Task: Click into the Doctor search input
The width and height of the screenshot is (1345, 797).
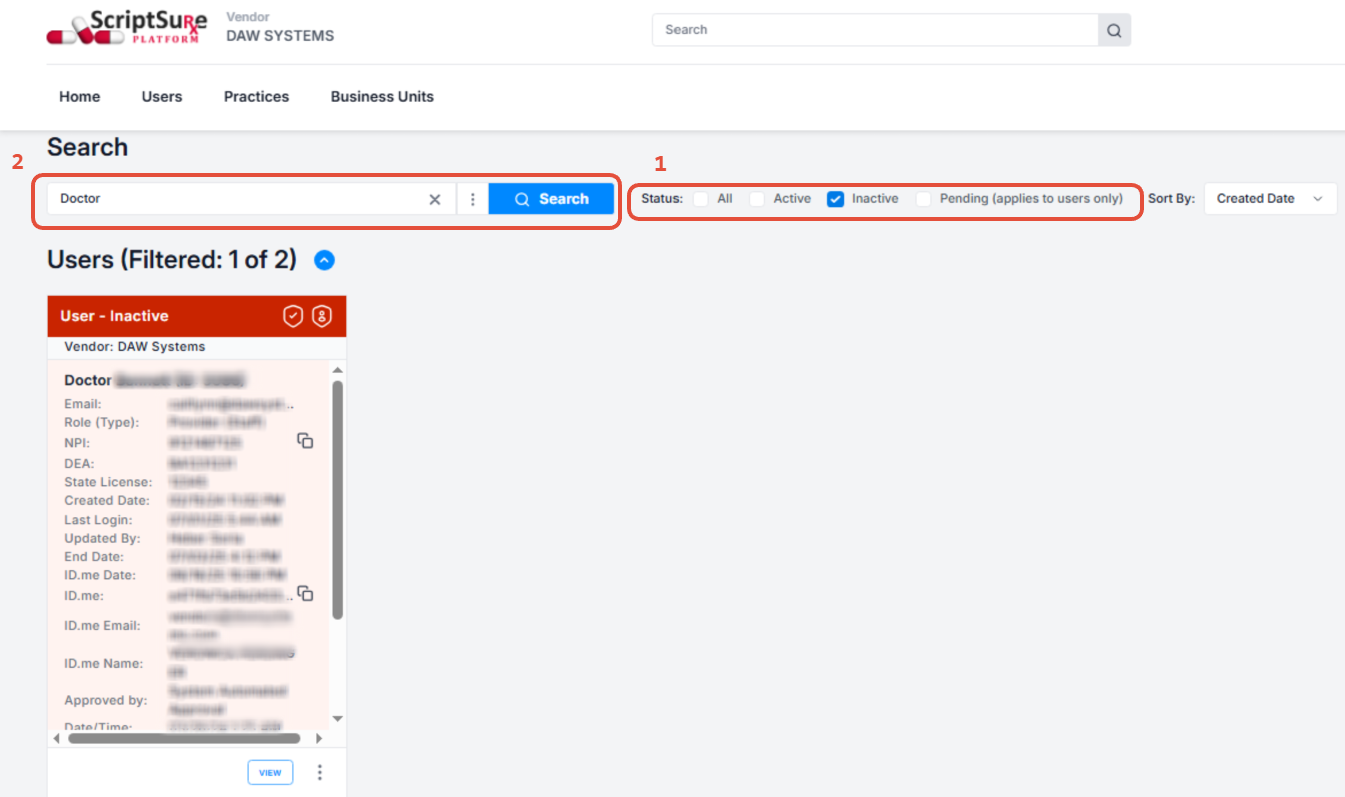Action: tap(240, 199)
